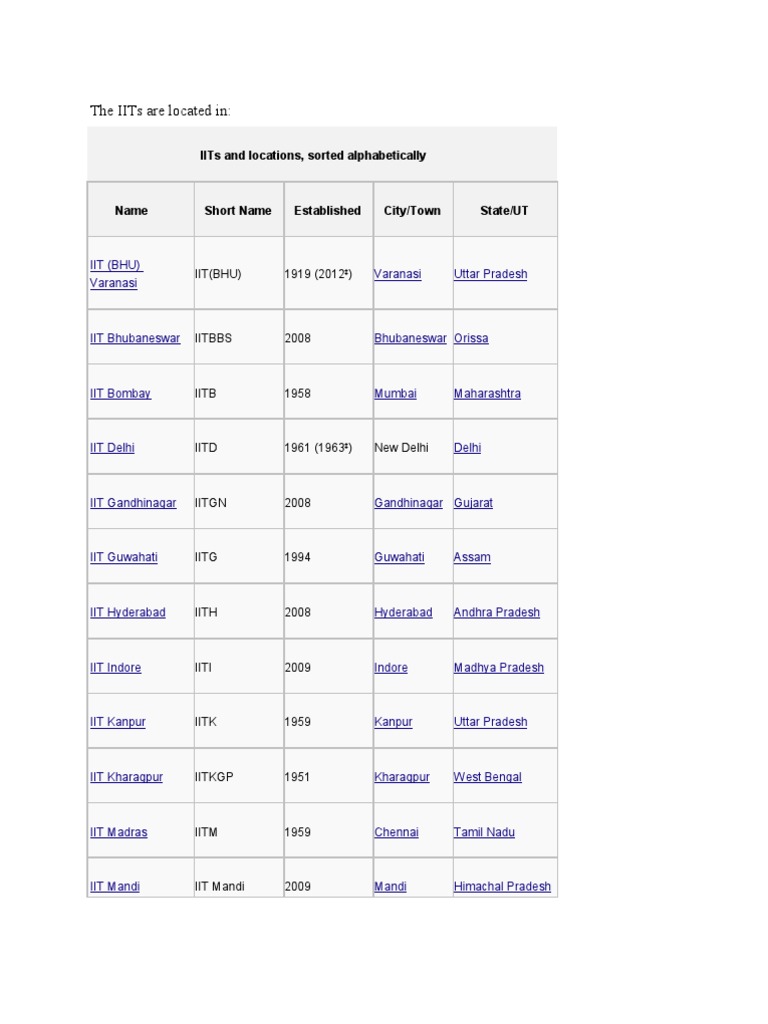This screenshot has height=1024, width=768.
Task: Follow the Gujarat state link
Action: (x=473, y=503)
